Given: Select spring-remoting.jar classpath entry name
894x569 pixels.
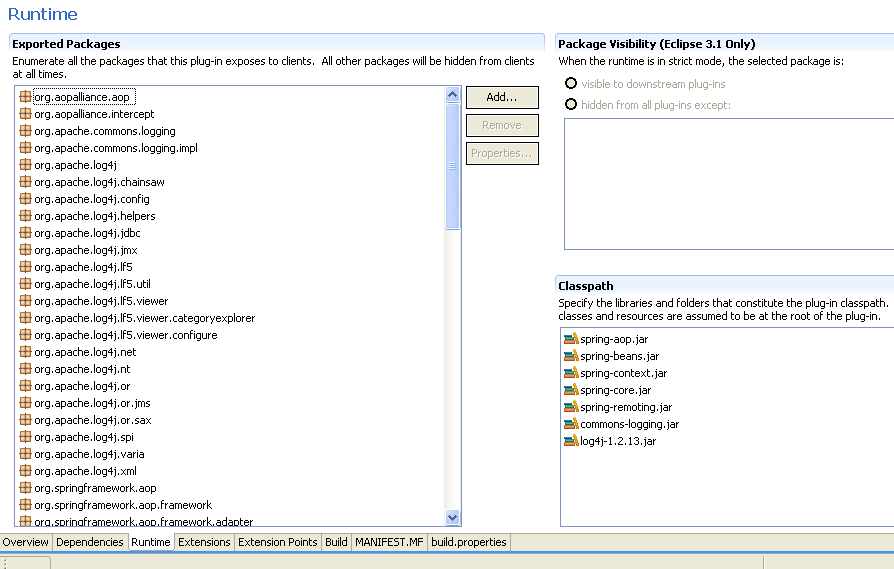Looking at the screenshot, I should coord(626,407).
